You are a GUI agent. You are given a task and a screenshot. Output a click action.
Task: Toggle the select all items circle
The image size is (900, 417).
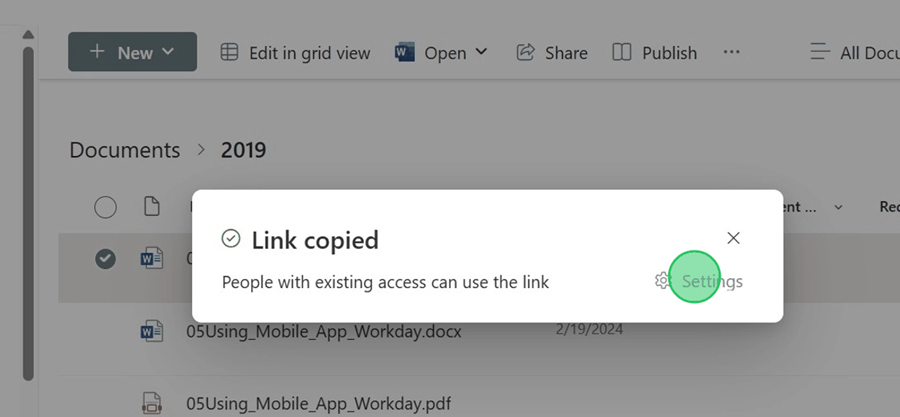point(105,207)
